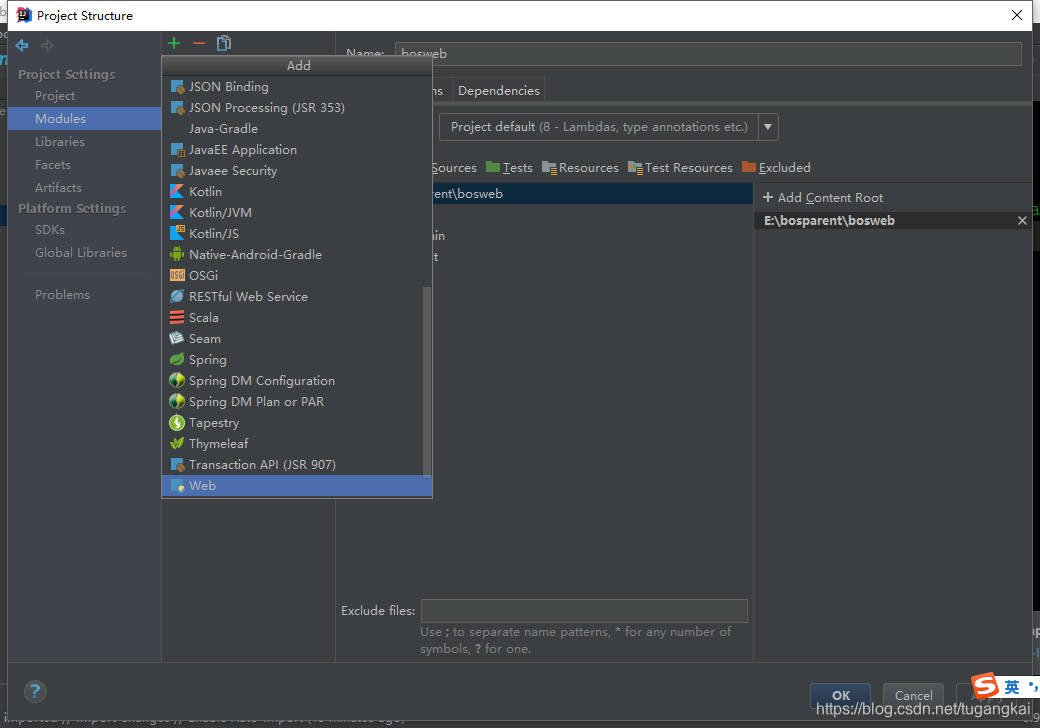
Task: Mark as Excluded folder
Action: (x=777, y=168)
